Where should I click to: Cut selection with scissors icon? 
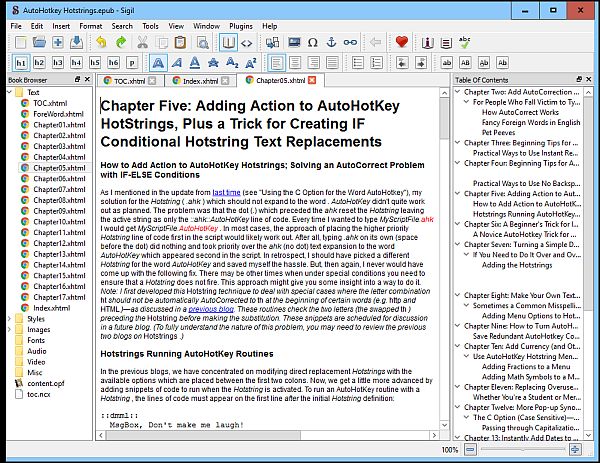click(x=142, y=42)
